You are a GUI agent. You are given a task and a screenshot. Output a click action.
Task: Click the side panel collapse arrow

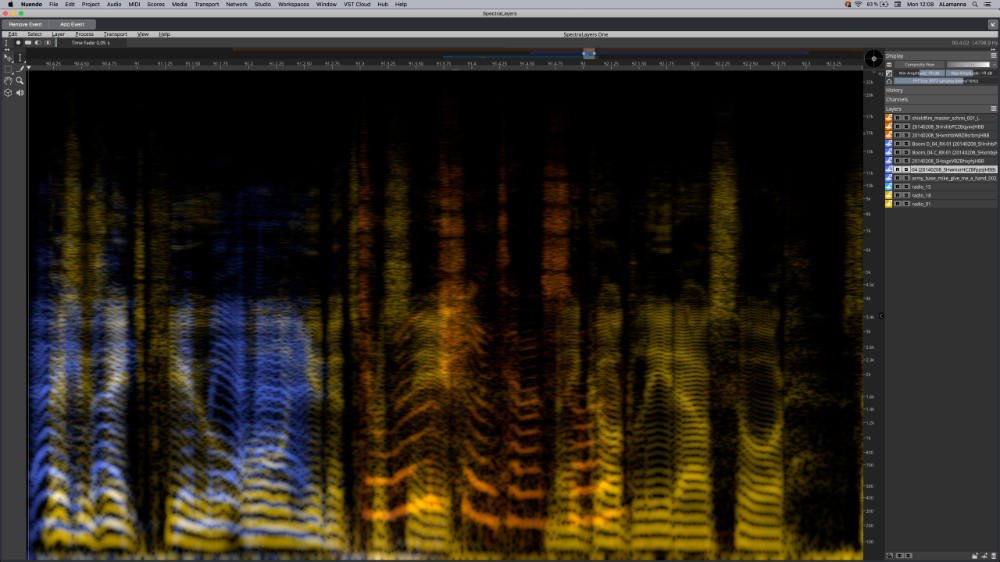point(881,315)
